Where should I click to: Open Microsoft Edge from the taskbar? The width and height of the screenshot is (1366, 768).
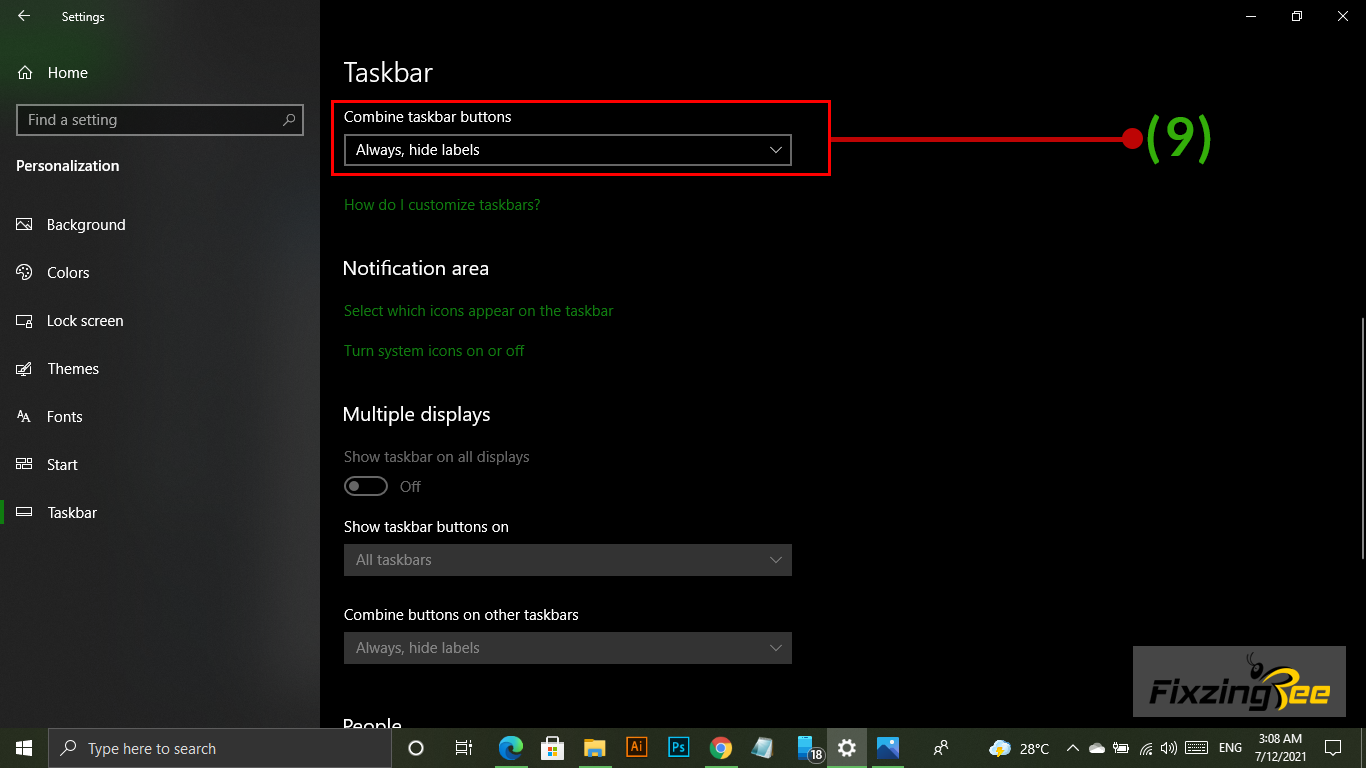coord(510,748)
